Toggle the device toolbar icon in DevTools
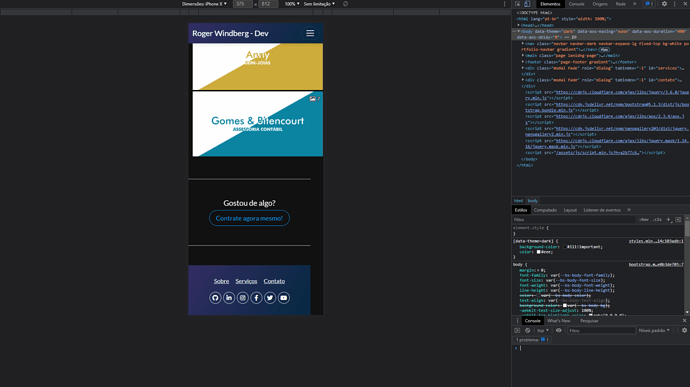Screen dimensions: 690x387 pyautogui.click(x=527, y=4)
